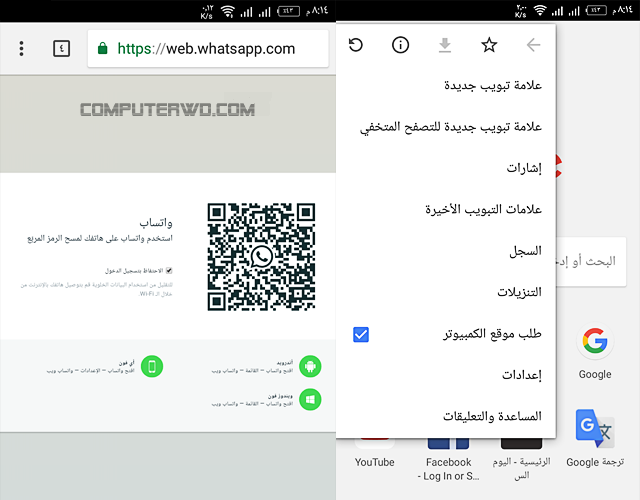The height and width of the screenshot is (500, 640).
Task: Tap the green Android icon
Action: click(310, 366)
